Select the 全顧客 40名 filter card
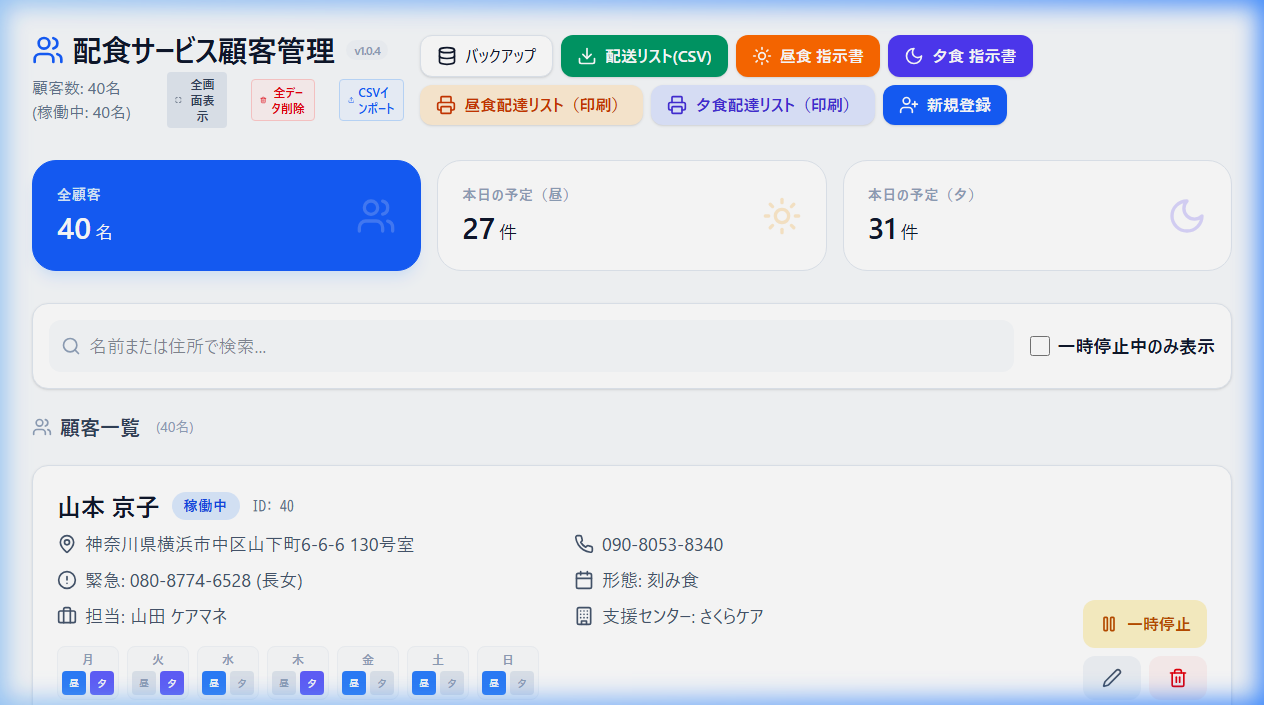1264x705 pixels. point(226,214)
